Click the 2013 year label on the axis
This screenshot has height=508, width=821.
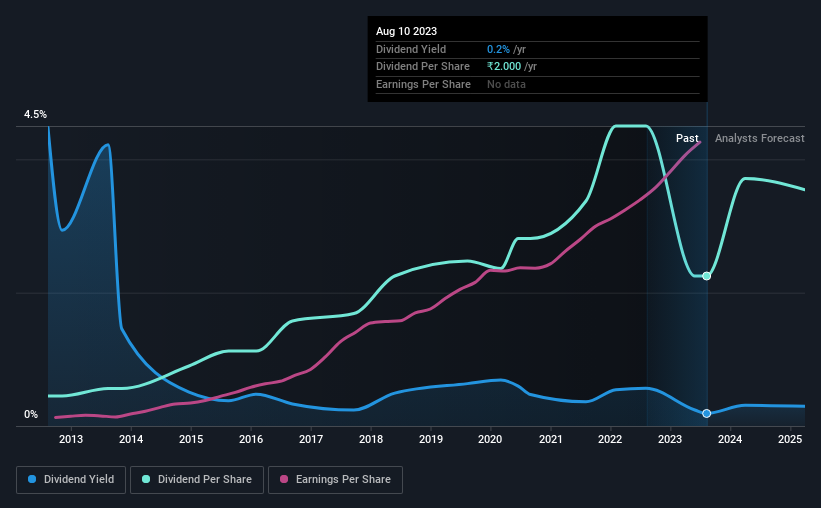click(71, 439)
